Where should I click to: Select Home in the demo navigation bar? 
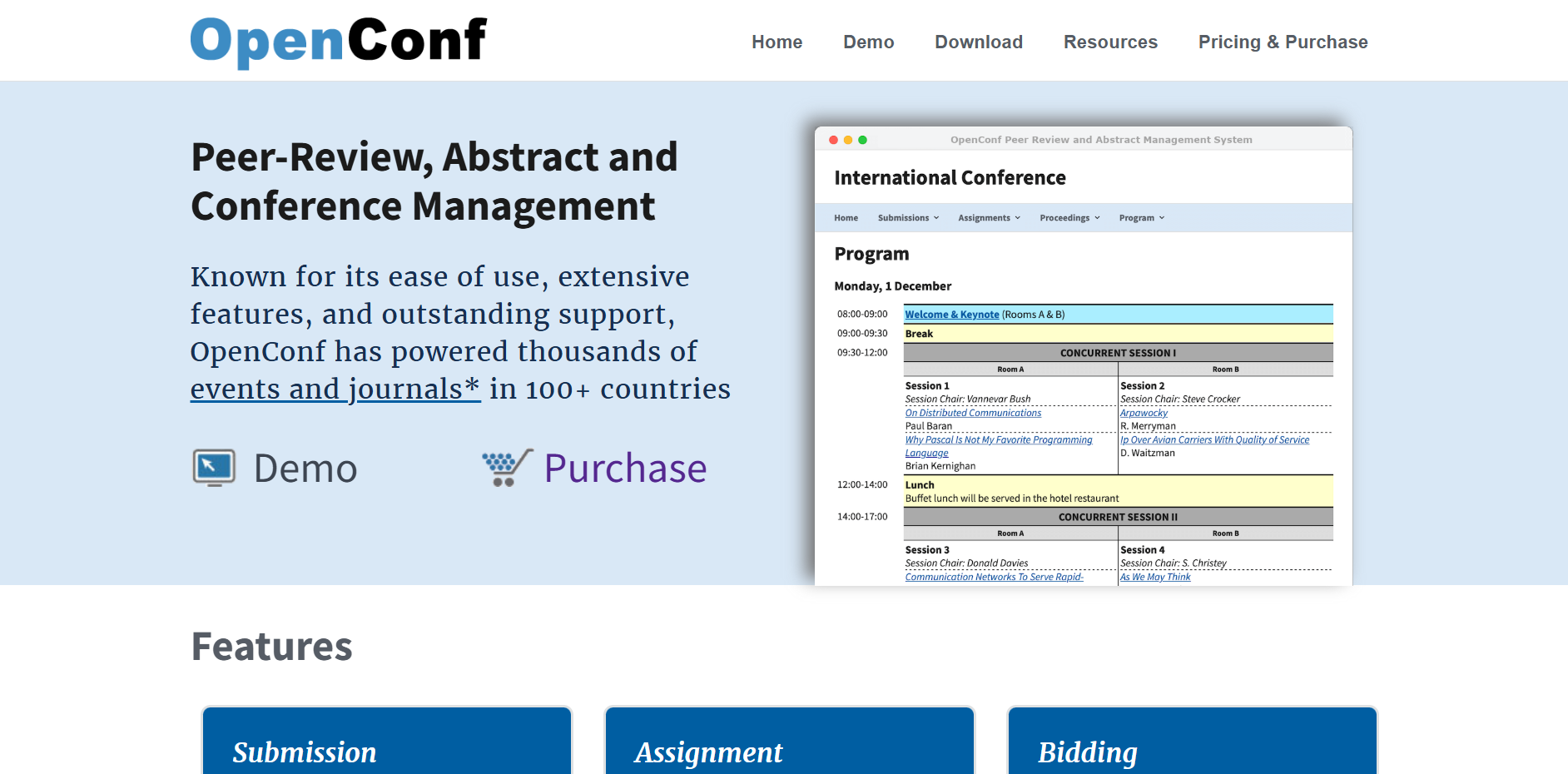click(846, 217)
